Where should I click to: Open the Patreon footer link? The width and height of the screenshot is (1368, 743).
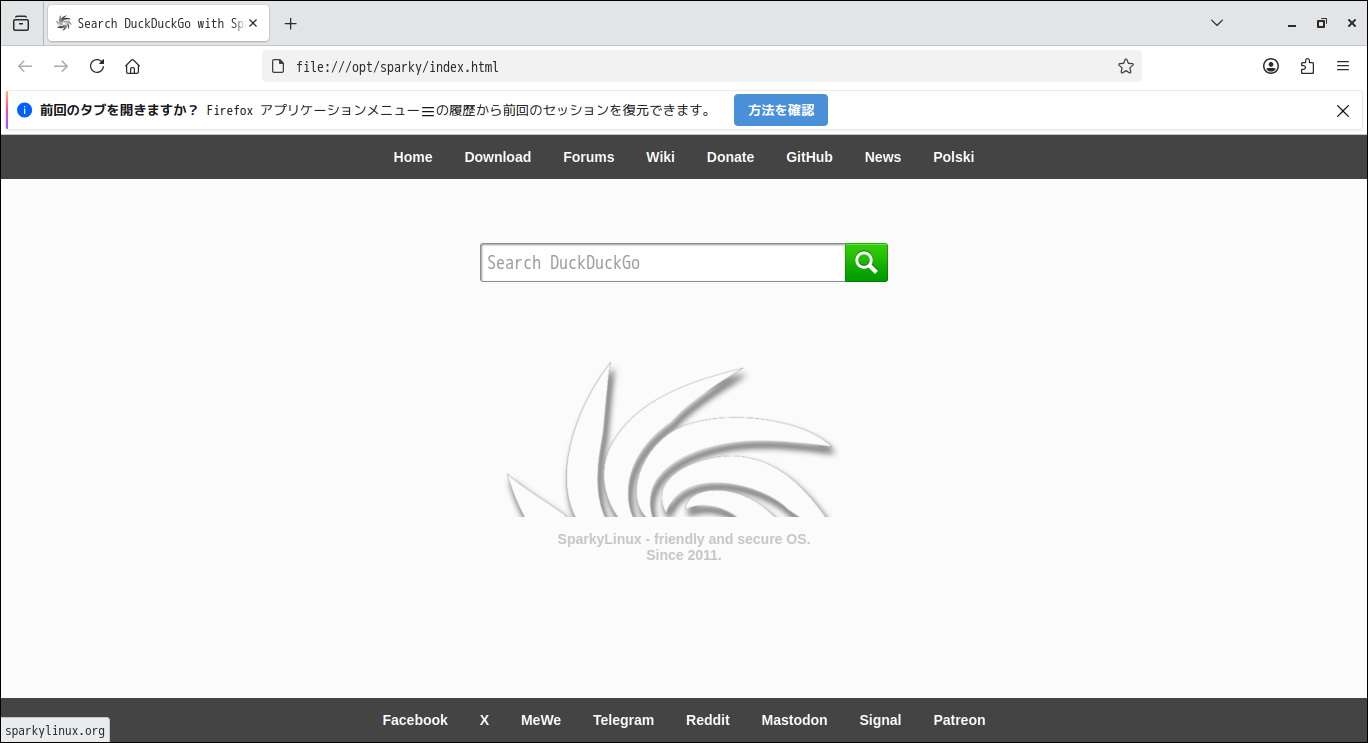coord(959,720)
